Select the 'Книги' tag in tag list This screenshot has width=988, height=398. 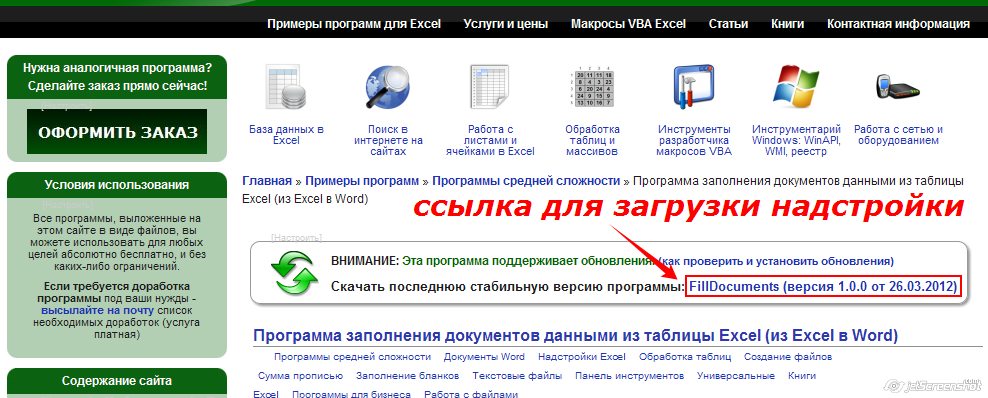(801, 375)
